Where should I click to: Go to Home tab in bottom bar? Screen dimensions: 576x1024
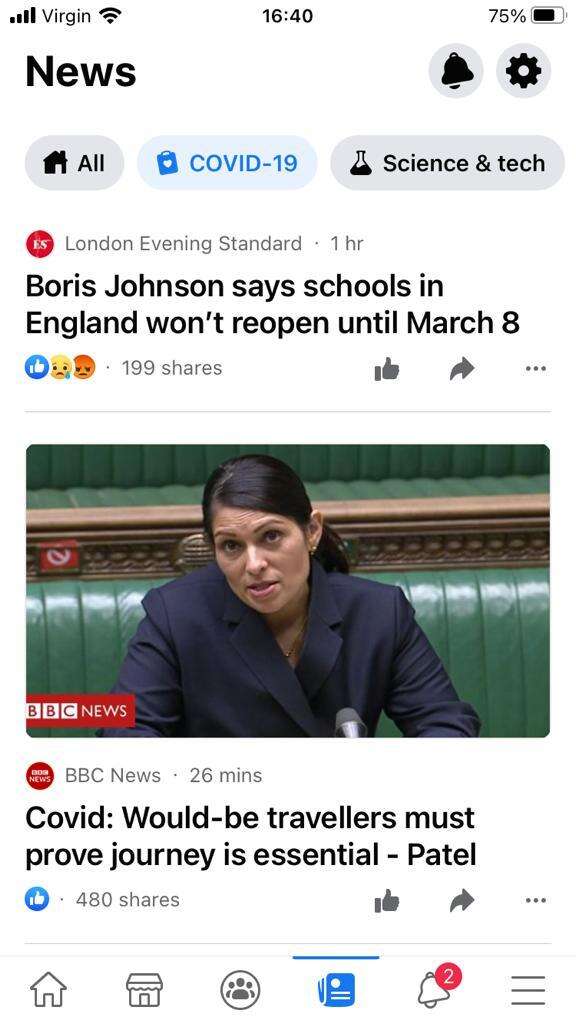[x=49, y=990]
